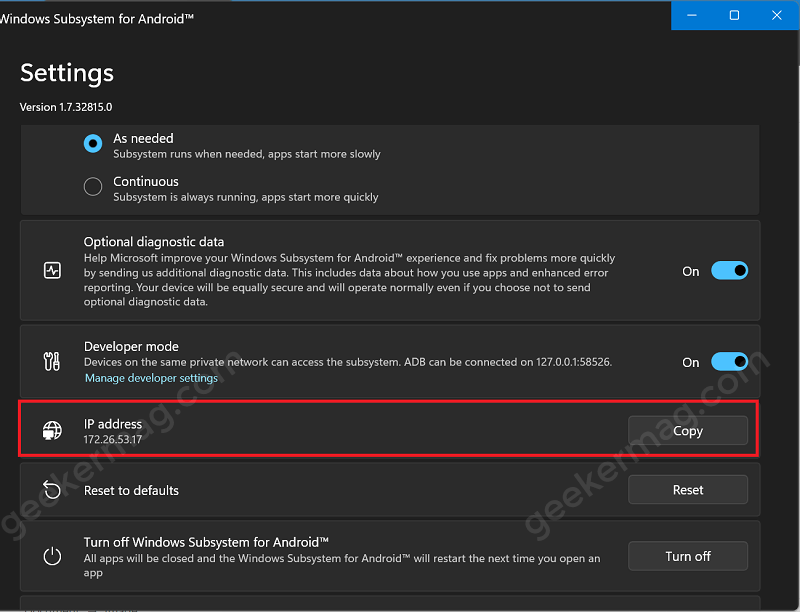Click the Settings heading
The height and width of the screenshot is (612, 800).
[x=67, y=73]
